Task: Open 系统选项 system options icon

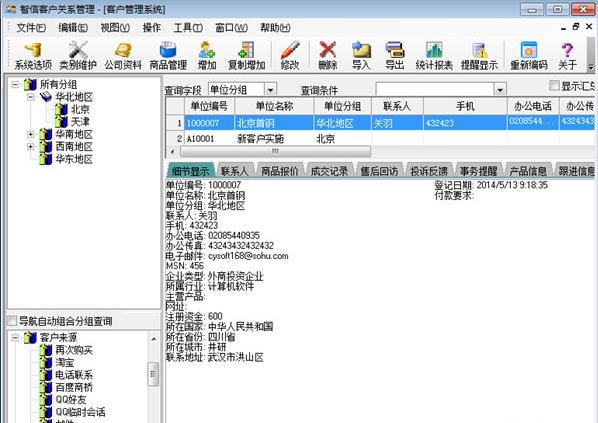Action: (33, 56)
